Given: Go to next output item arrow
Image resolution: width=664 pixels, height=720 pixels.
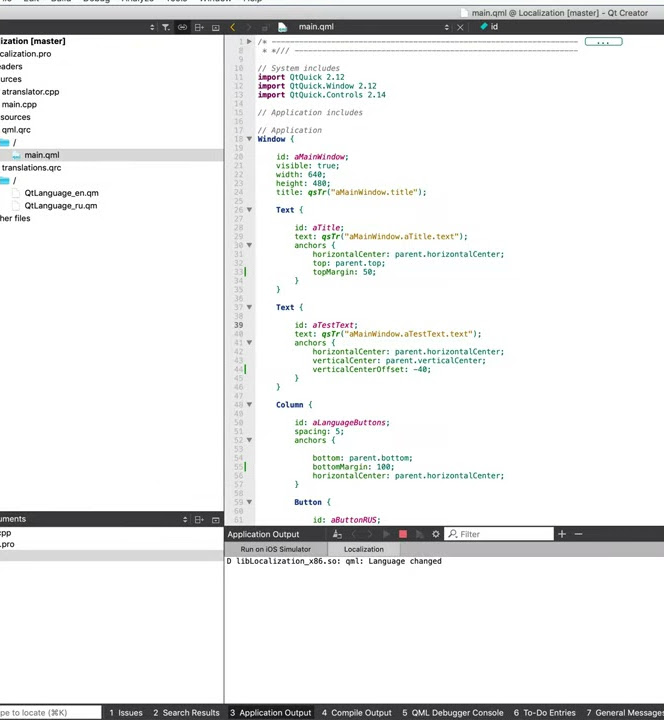Looking at the screenshot, I should click(x=370, y=534).
